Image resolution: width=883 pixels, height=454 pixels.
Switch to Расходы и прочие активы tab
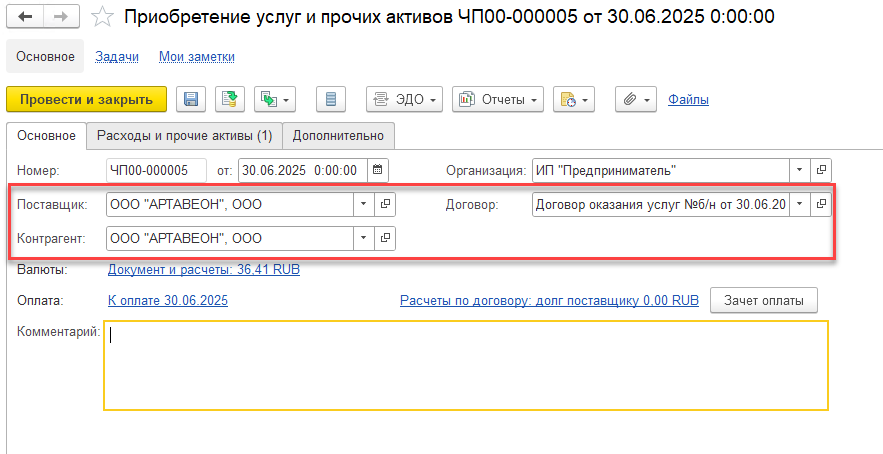click(x=184, y=135)
